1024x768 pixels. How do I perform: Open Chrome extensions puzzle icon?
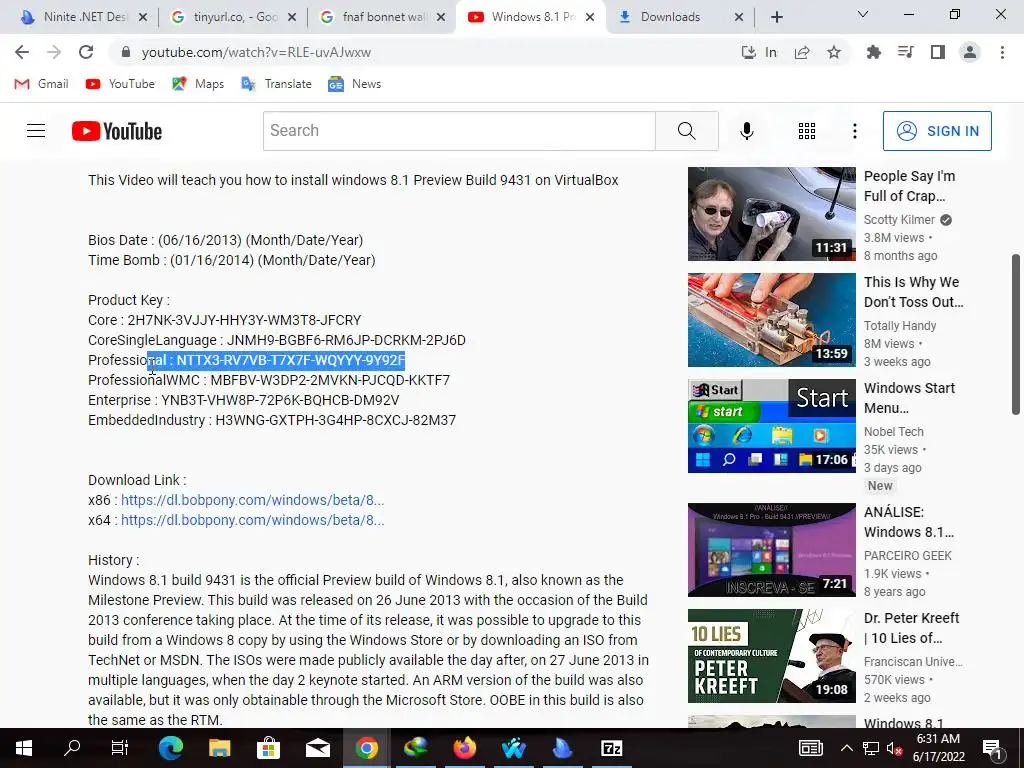tap(873, 52)
